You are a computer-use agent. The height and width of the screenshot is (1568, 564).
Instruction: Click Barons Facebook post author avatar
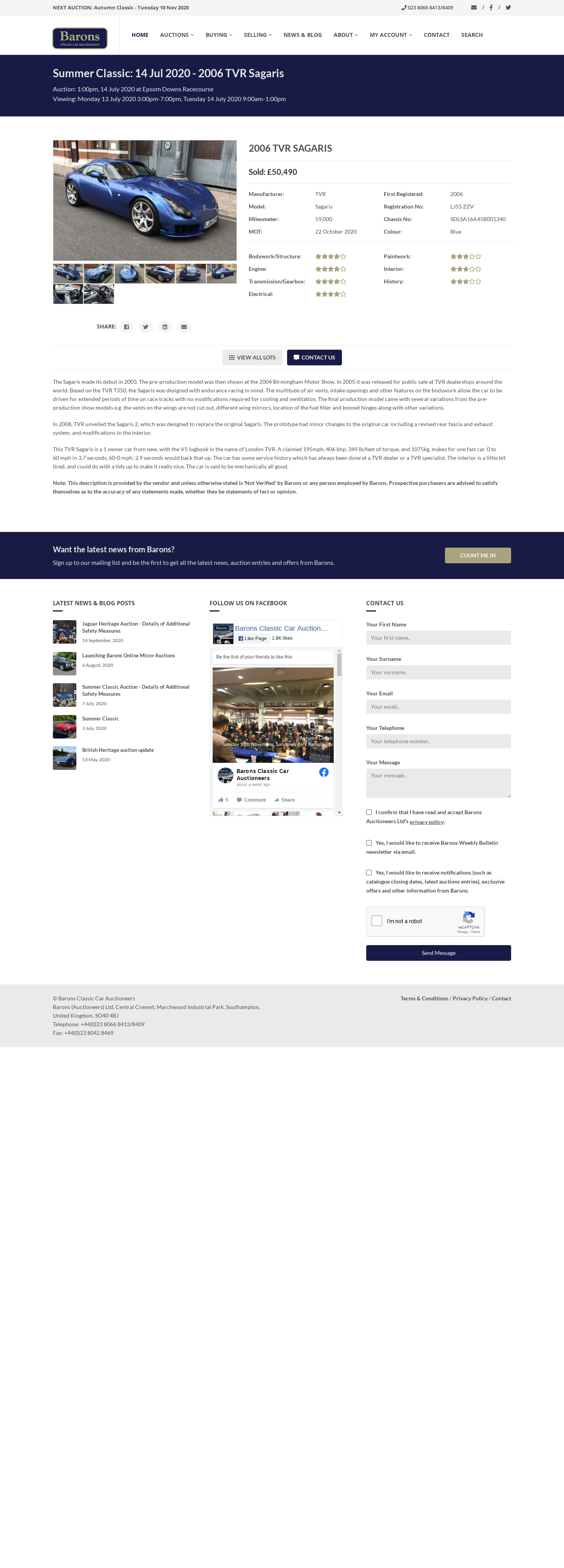coord(226,775)
